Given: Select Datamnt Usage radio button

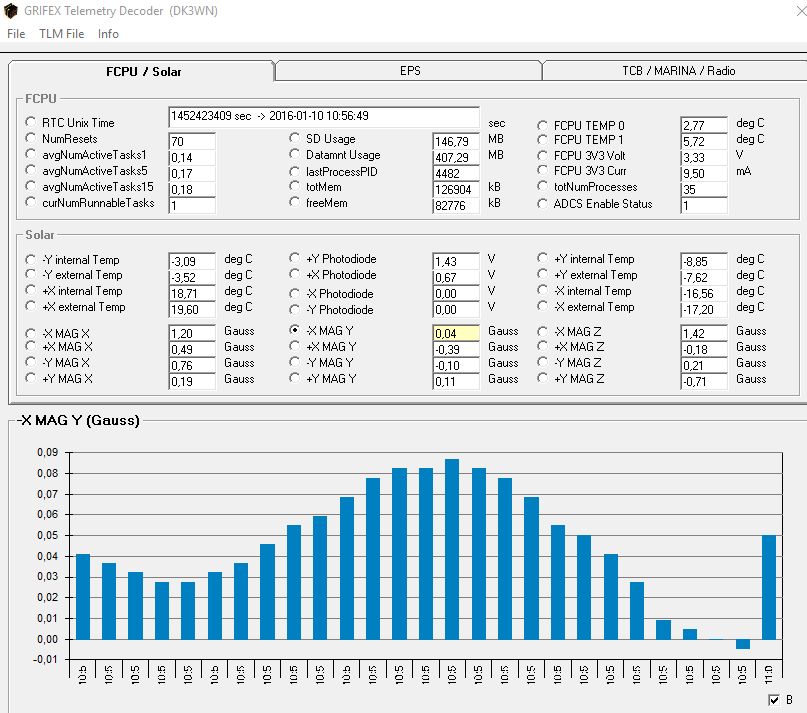Looking at the screenshot, I should [x=294, y=154].
